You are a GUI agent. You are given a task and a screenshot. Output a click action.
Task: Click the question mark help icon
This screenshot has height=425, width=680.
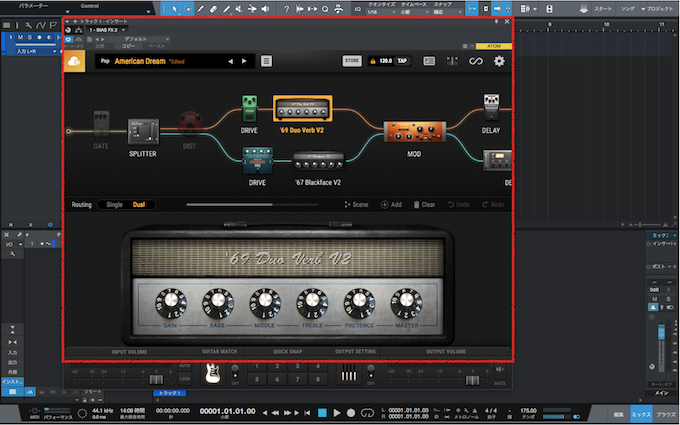[286, 8]
